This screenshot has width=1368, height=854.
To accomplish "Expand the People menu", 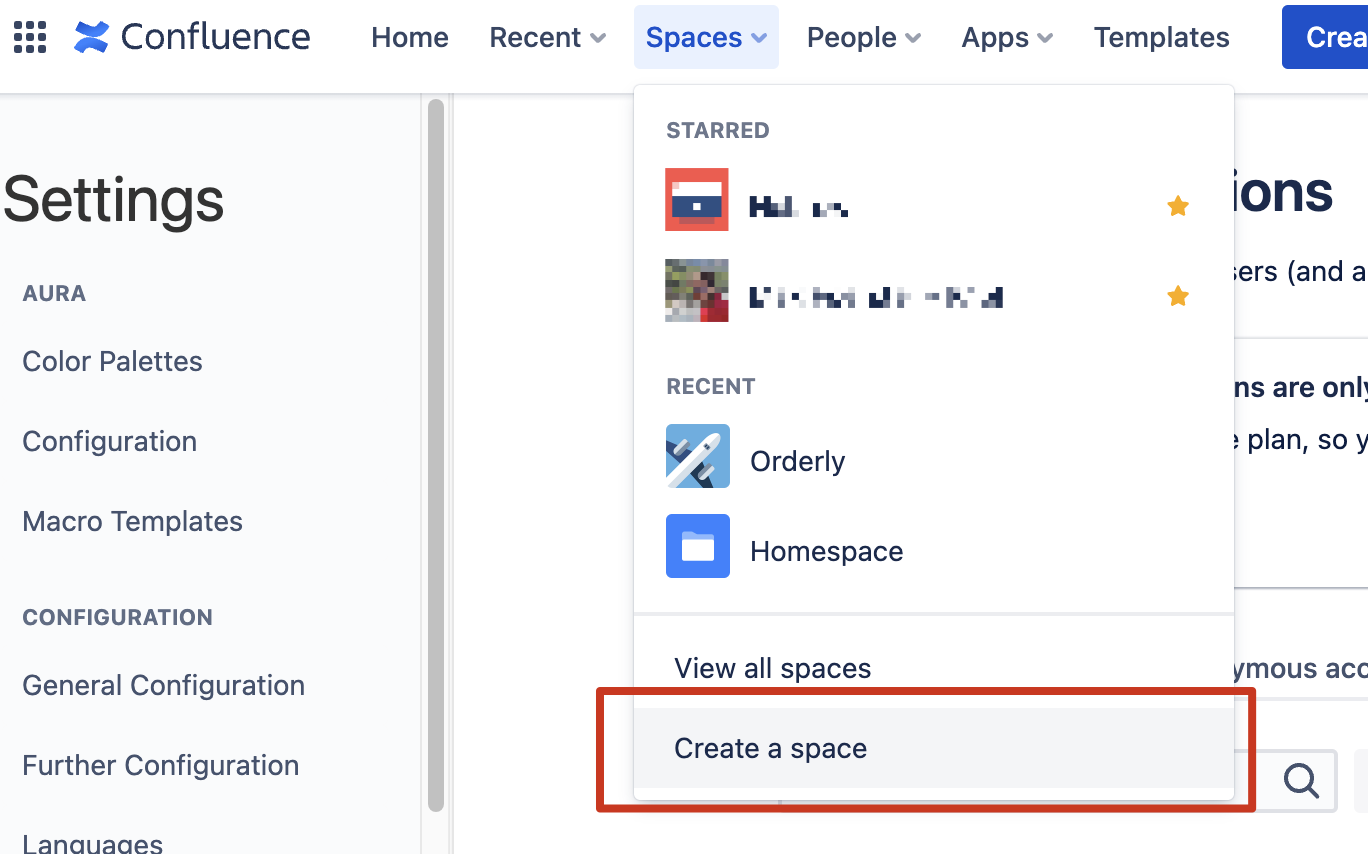I will 863,37.
